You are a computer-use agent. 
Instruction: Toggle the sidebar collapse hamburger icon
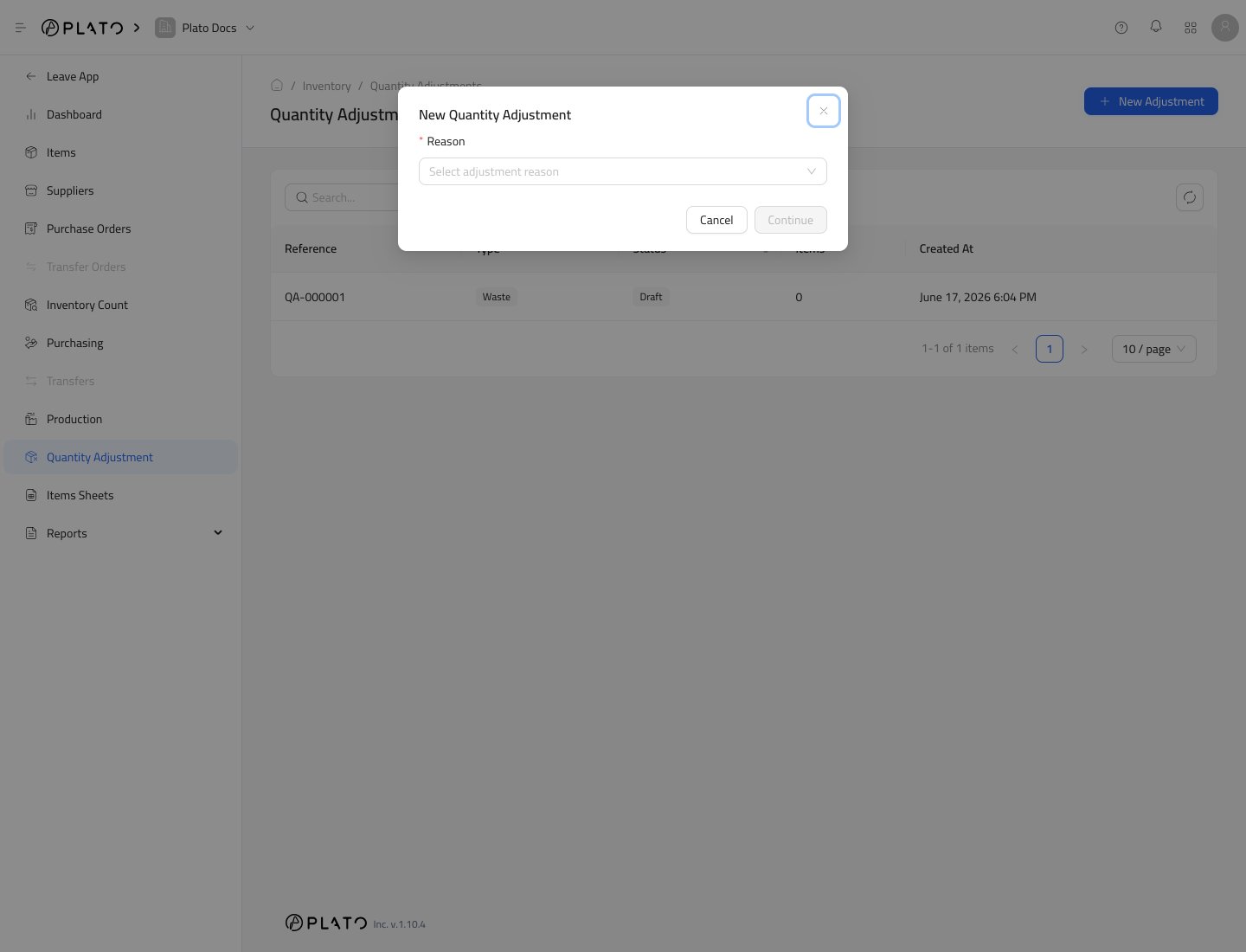tap(21, 28)
